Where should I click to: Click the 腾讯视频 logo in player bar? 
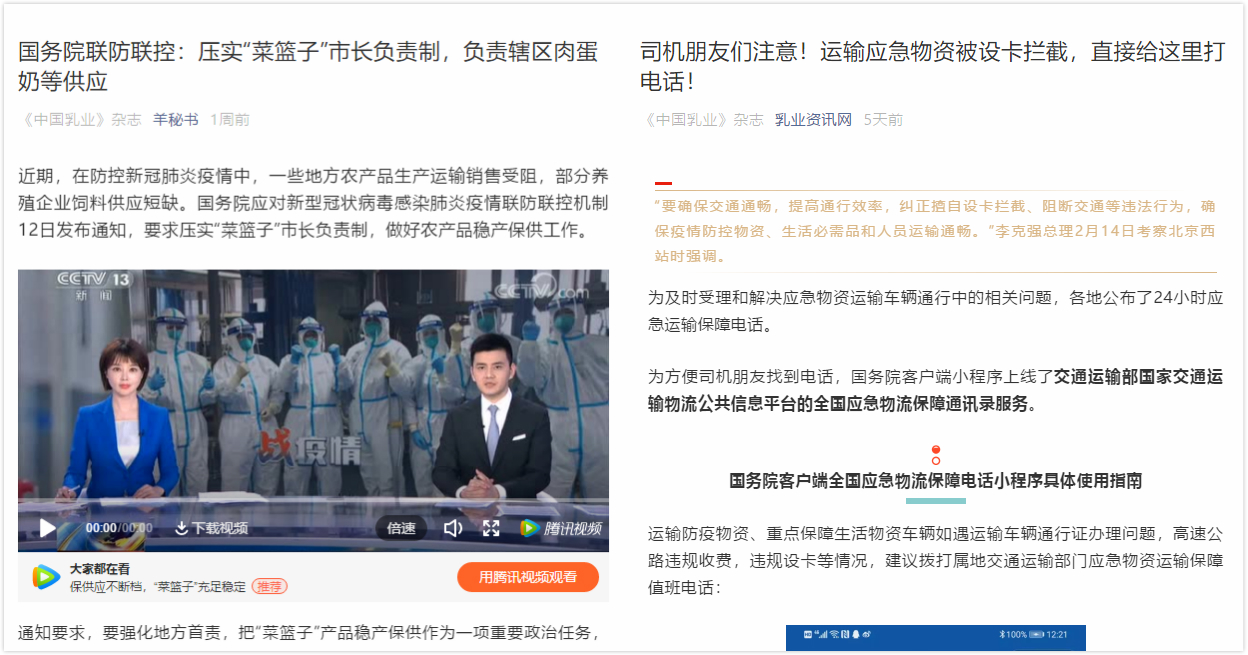(560, 528)
